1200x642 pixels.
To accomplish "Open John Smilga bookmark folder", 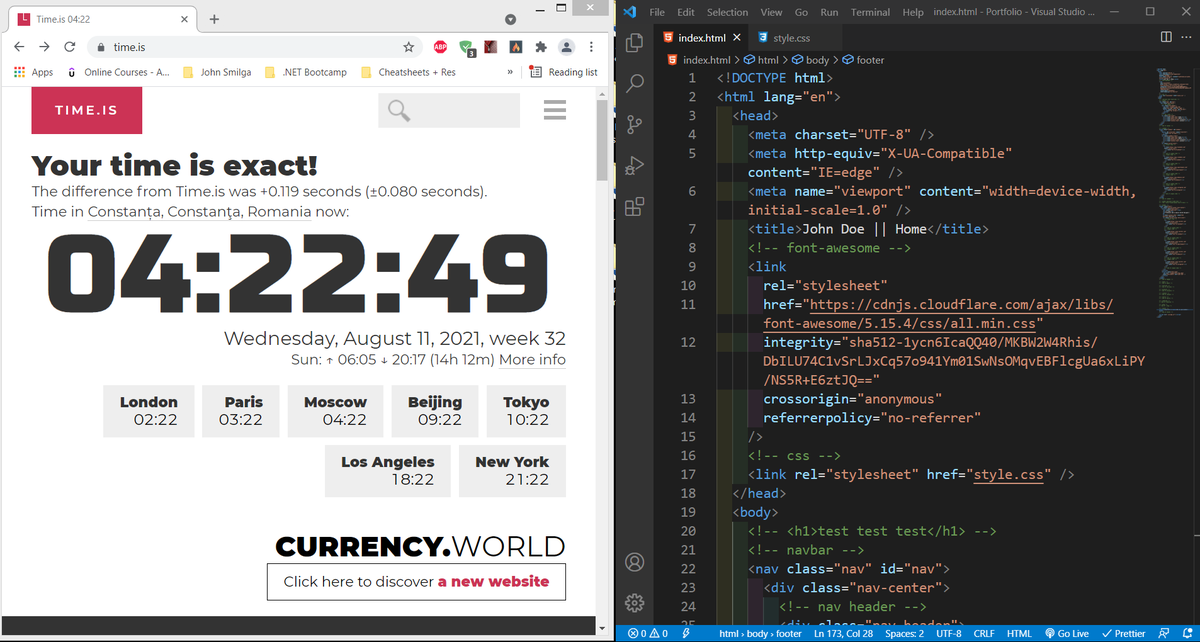I will (x=216, y=72).
